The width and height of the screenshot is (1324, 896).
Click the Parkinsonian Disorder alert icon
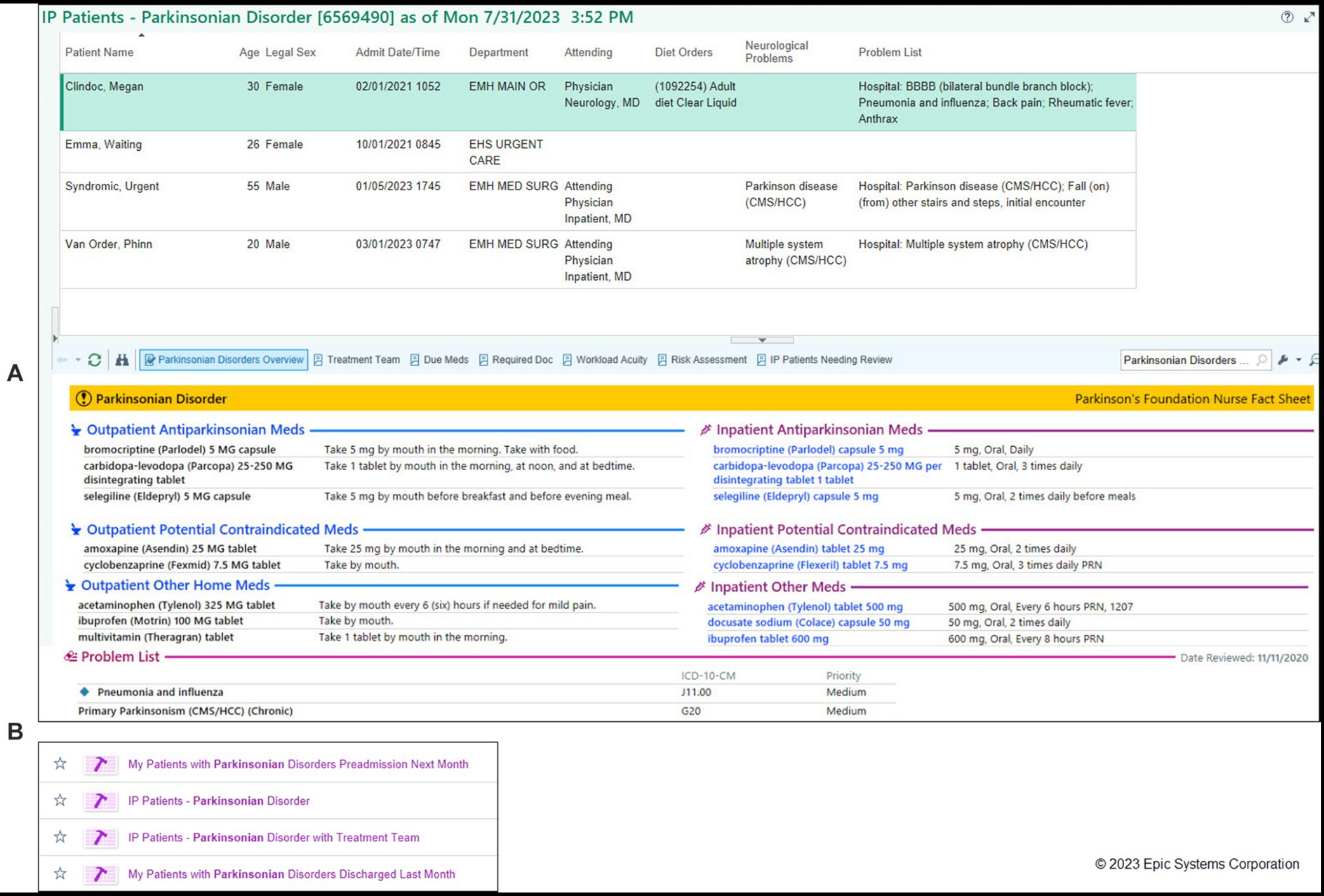[83, 399]
